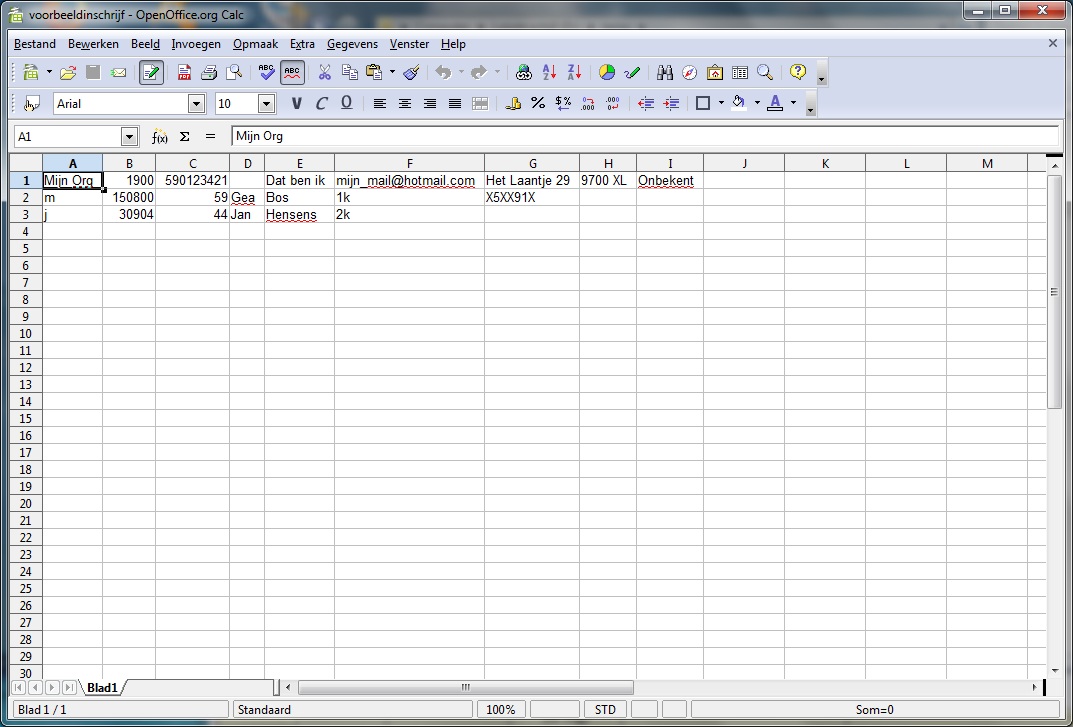1073x727 pixels.
Task: Open the font size dropdown
Action: 266,104
